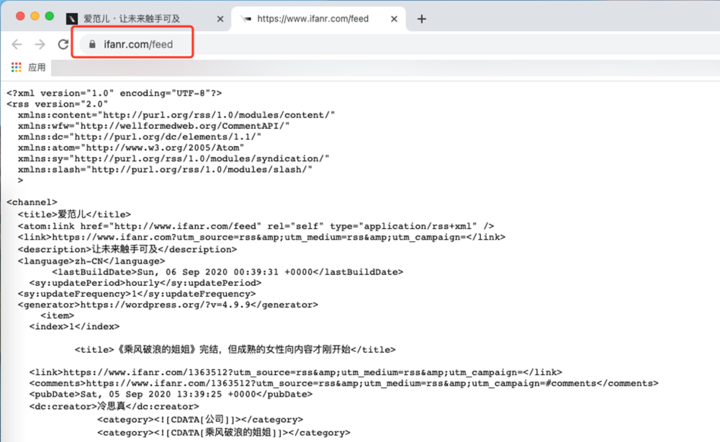Viewport: 720px width, 442px height.
Task: Click the xmlns:wfw namespace line
Action: pyautogui.click(x=154, y=126)
